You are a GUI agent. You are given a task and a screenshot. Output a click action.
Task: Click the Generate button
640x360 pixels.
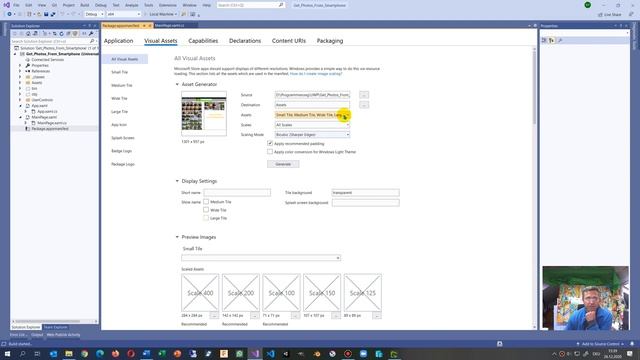283,164
